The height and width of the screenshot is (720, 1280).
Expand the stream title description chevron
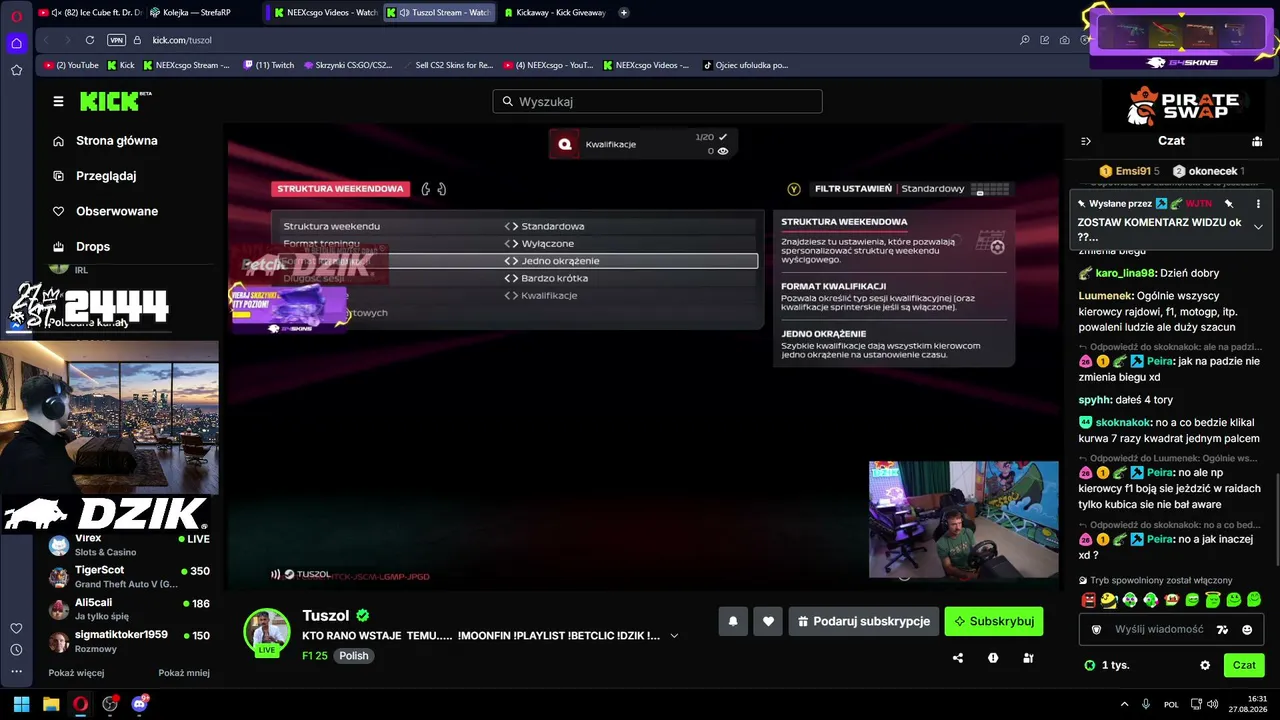click(674, 635)
